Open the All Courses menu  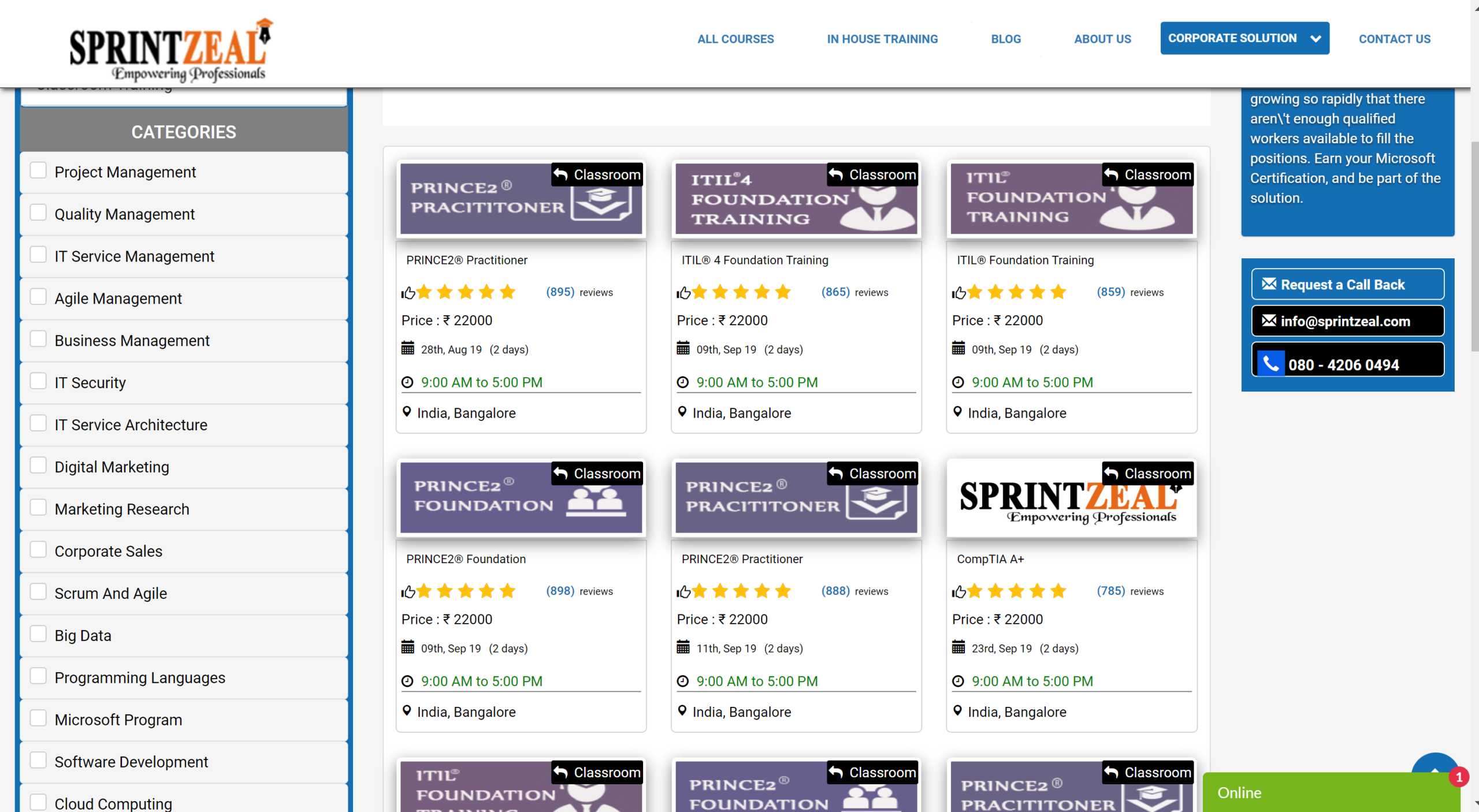(x=735, y=39)
